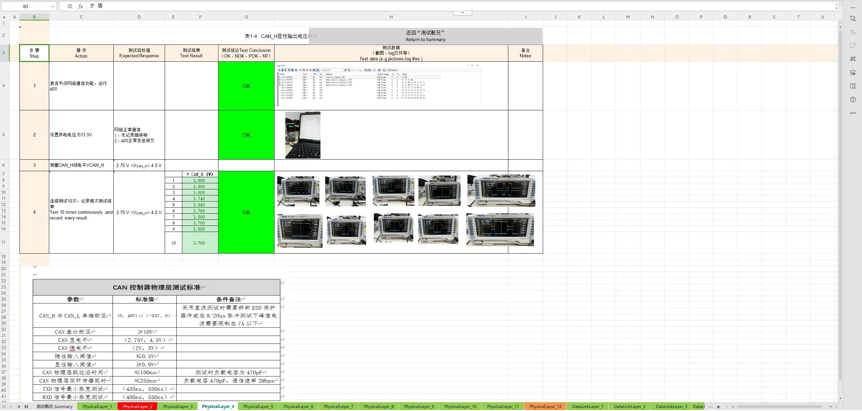Select the laptop photo in step 2 row
The image size is (862, 411).
coord(302,135)
